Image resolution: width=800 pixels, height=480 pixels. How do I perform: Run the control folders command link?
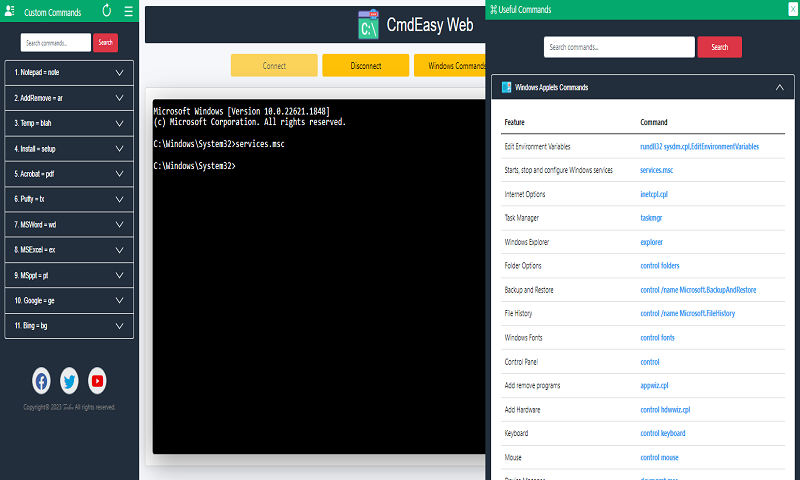click(660, 266)
